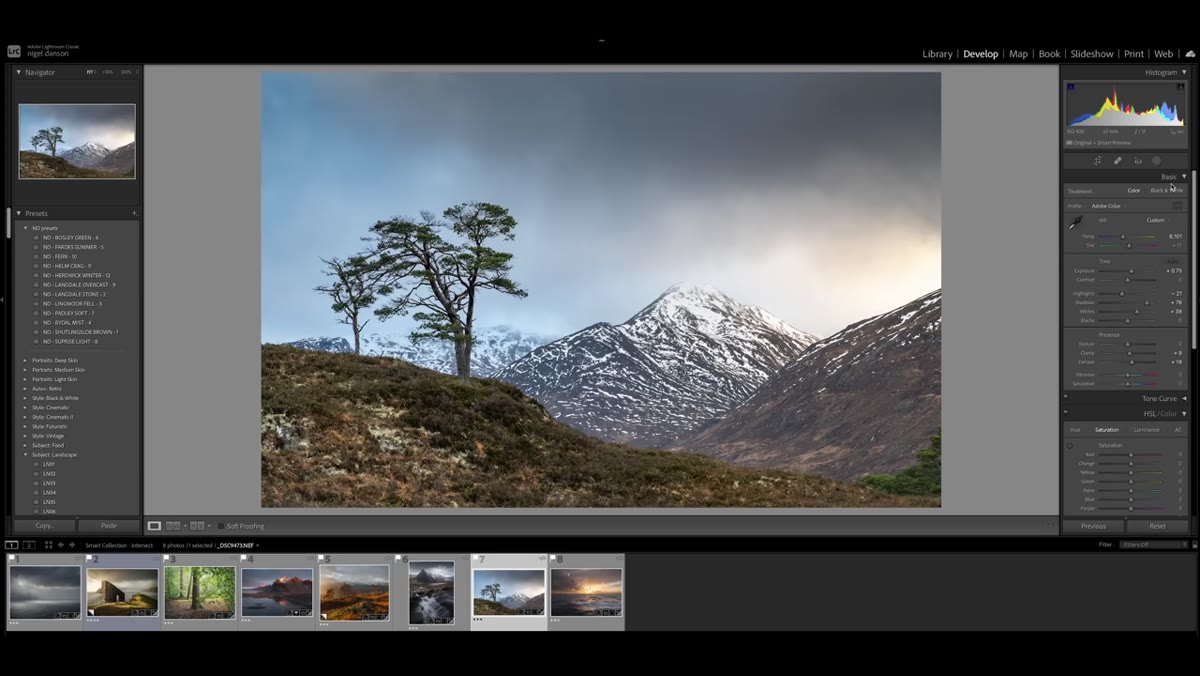Open the Masking tool icon

tap(1156, 160)
